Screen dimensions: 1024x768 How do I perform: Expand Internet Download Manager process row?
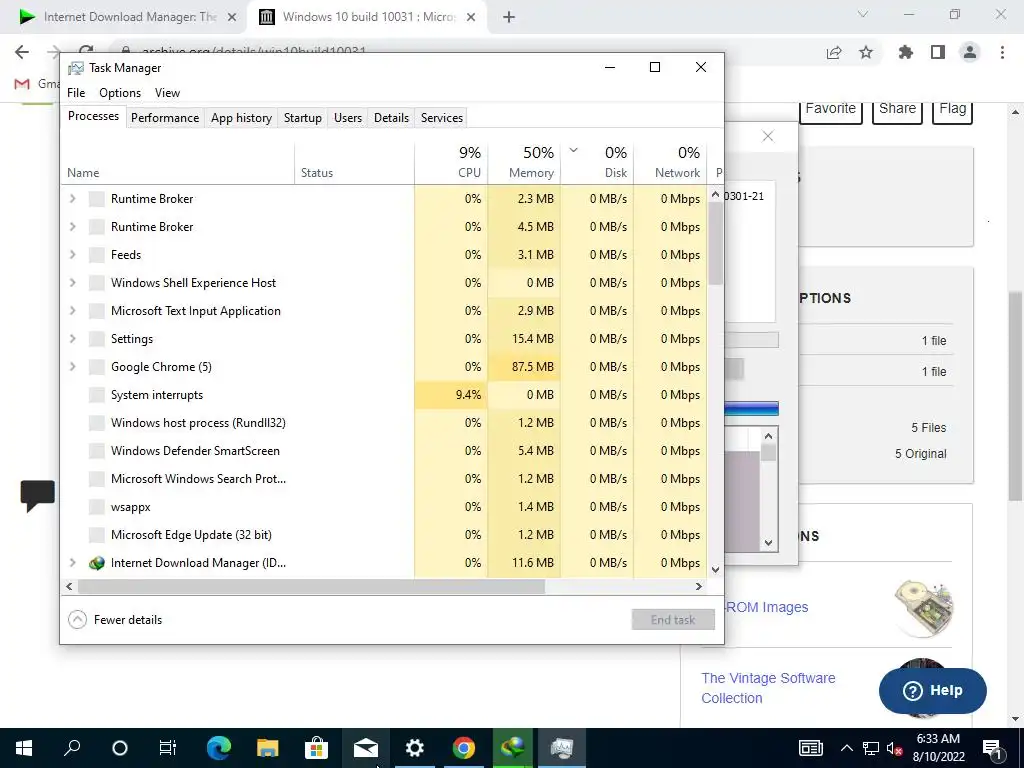click(x=72, y=563)
